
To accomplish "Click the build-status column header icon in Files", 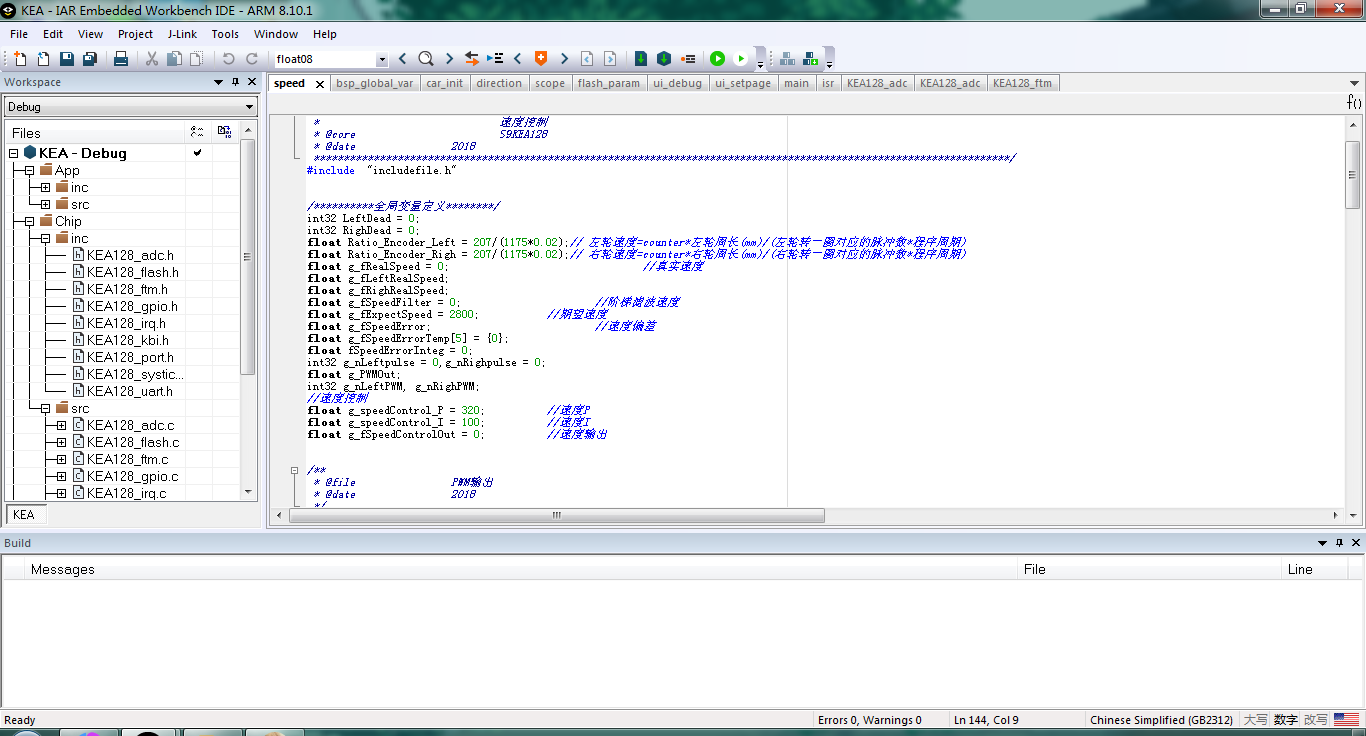I will pyautogui.click(x=197, y=132).
